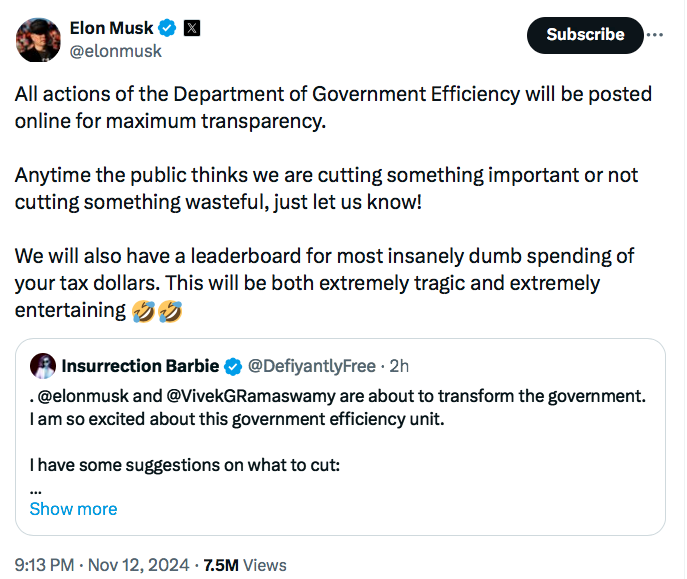This screenshot has height=579, width=687.
Task: Click the 9:13 PM Nov 12, 2024 timestamp
Action: point(102,565)
